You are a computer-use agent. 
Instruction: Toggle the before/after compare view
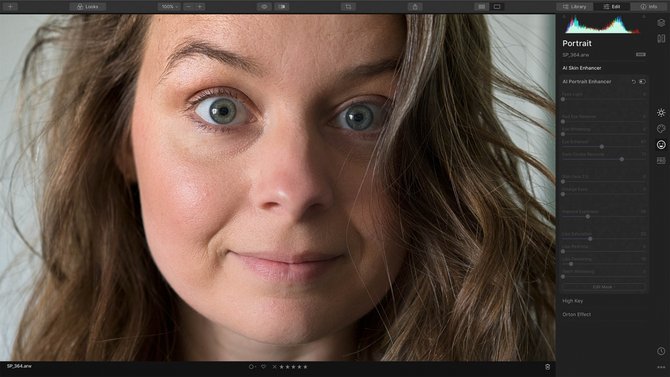(282, 6)
